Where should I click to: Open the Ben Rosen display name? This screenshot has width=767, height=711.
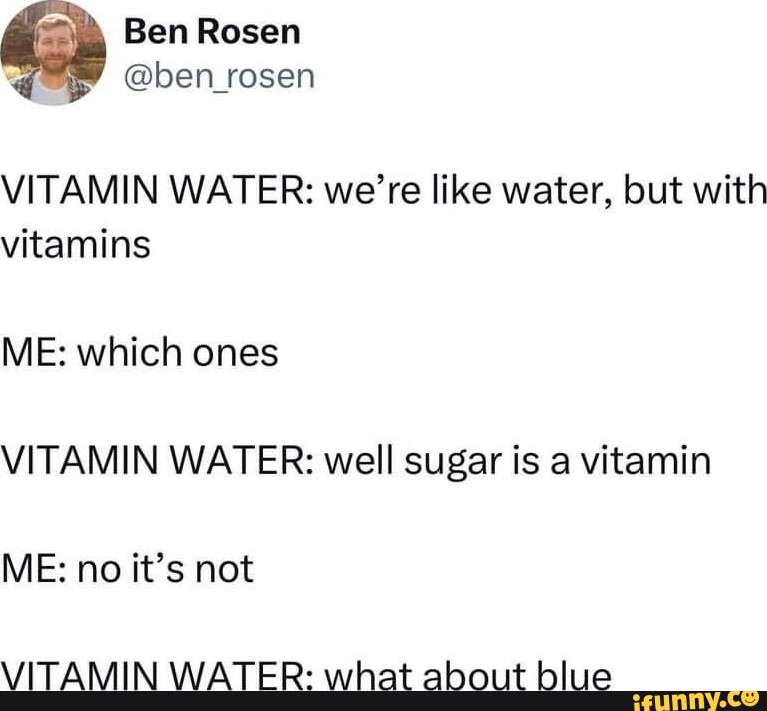[x=212, y=32]
